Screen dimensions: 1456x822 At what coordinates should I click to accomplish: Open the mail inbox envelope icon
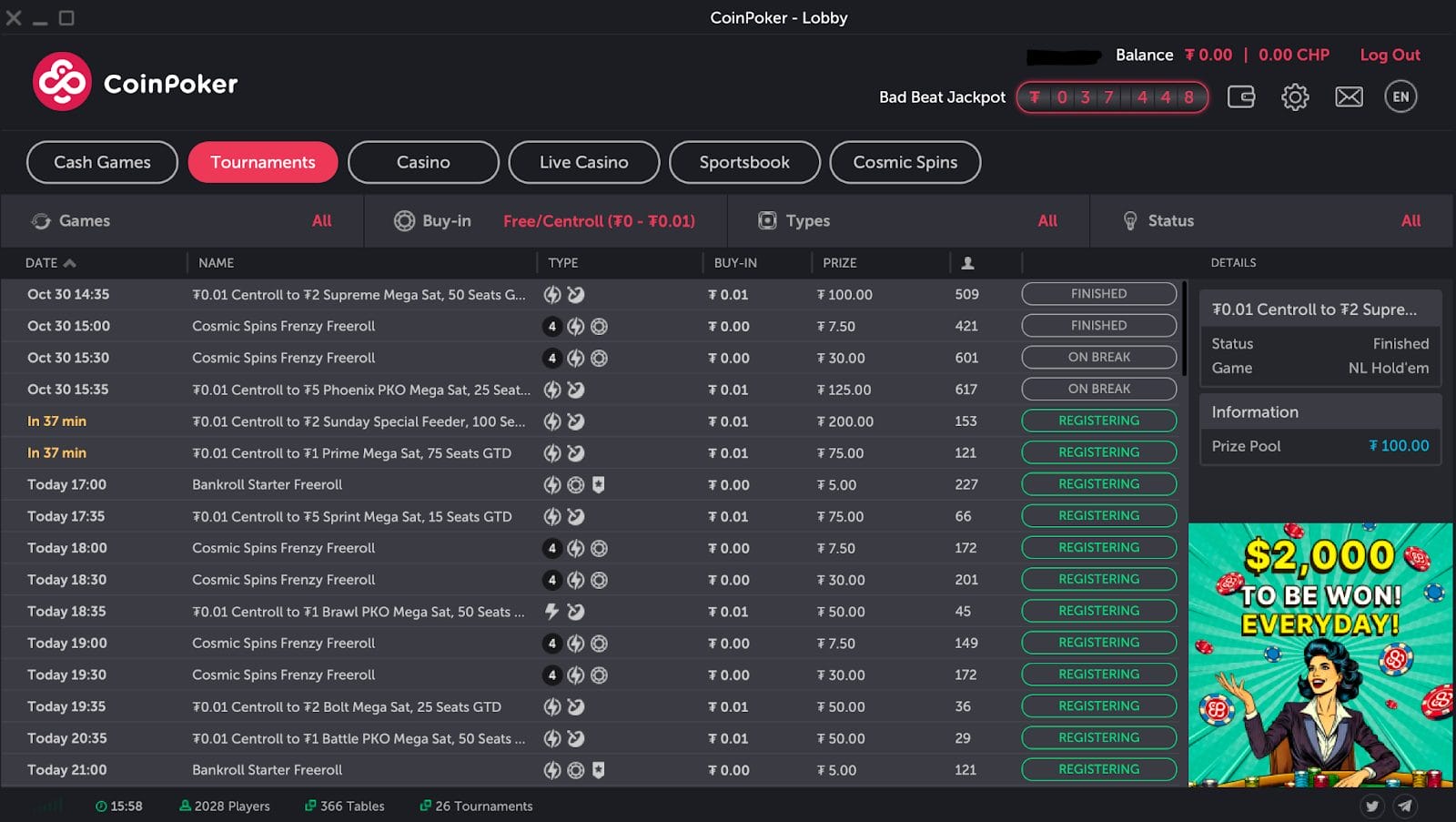tap(1349, 96)
